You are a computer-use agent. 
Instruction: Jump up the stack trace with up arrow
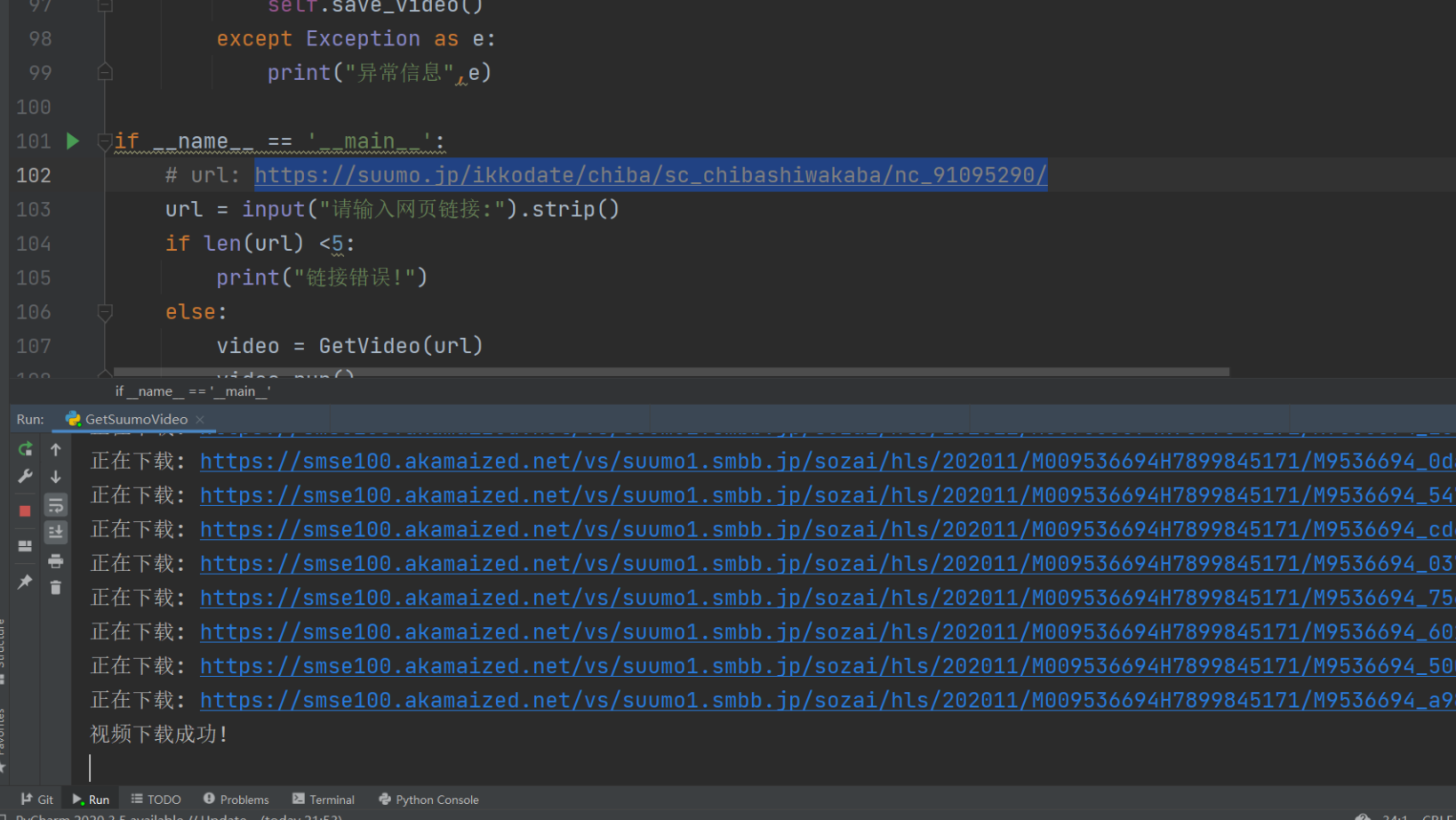[55, 449]
